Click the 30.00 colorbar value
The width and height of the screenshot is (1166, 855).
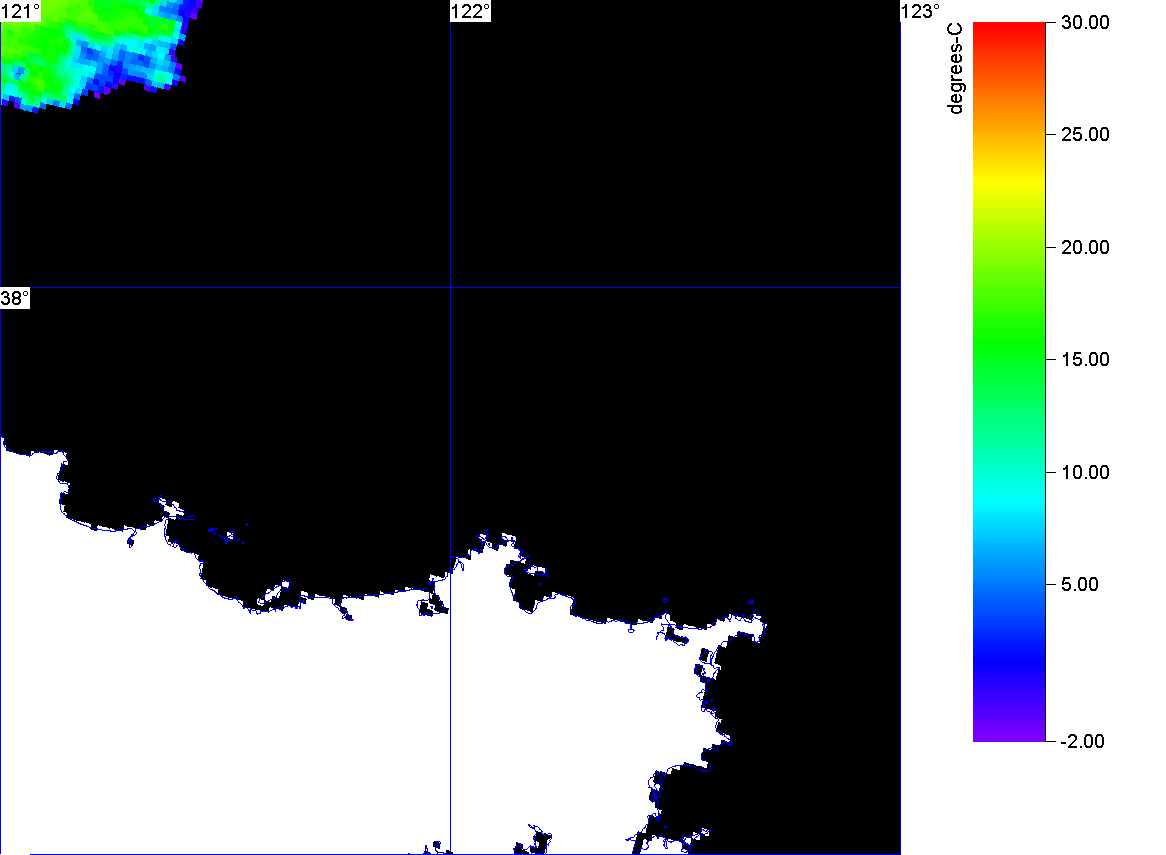click(x=1085, y=22)
